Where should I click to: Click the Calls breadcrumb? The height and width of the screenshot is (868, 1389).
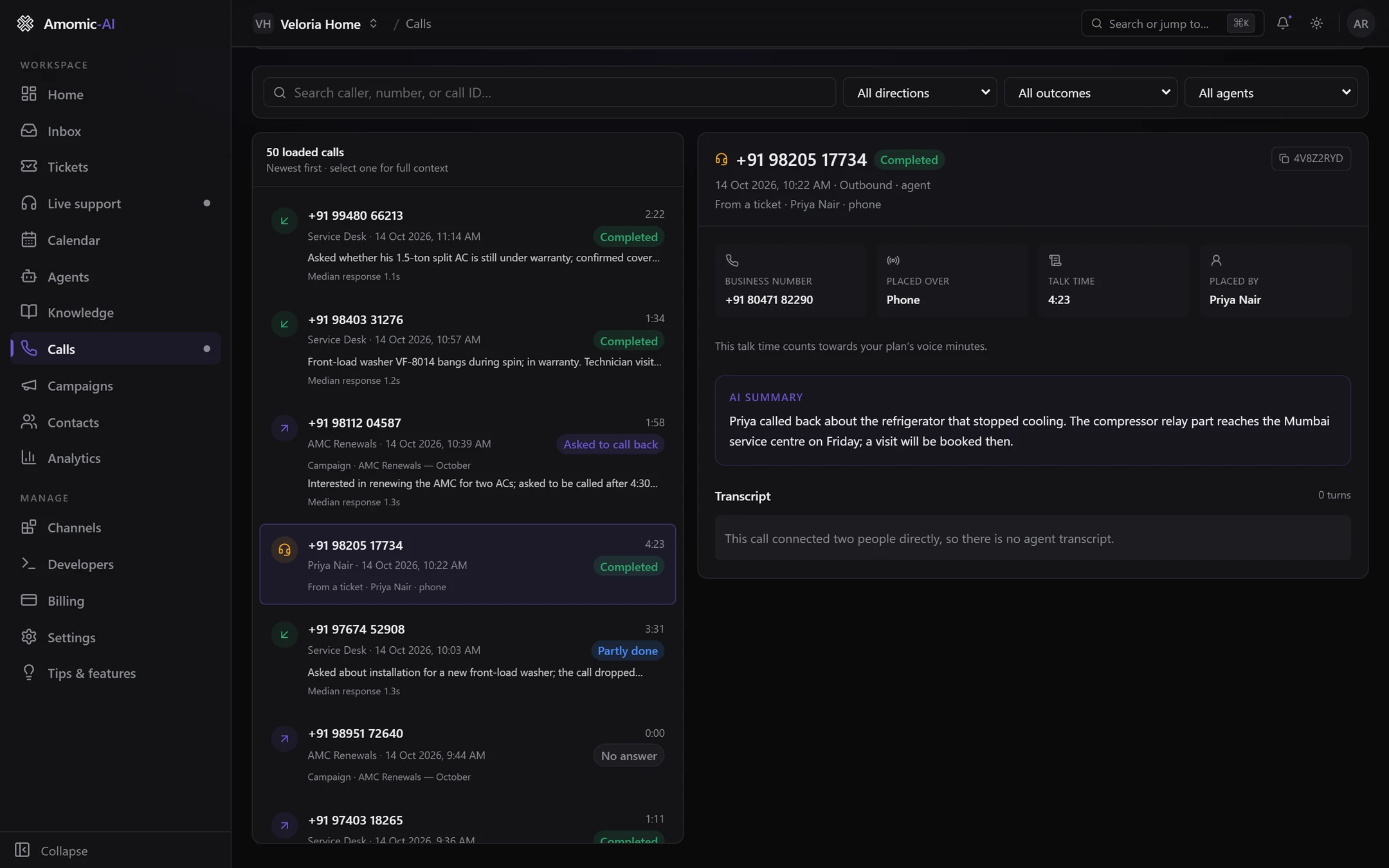point(418,24)
